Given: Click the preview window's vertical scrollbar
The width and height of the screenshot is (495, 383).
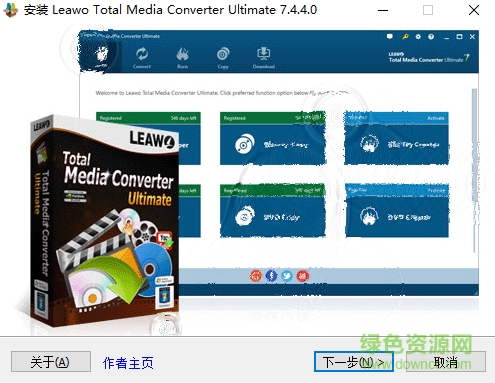Looking at the screenshot, I should pyautogui.click(x=474, y=170).
